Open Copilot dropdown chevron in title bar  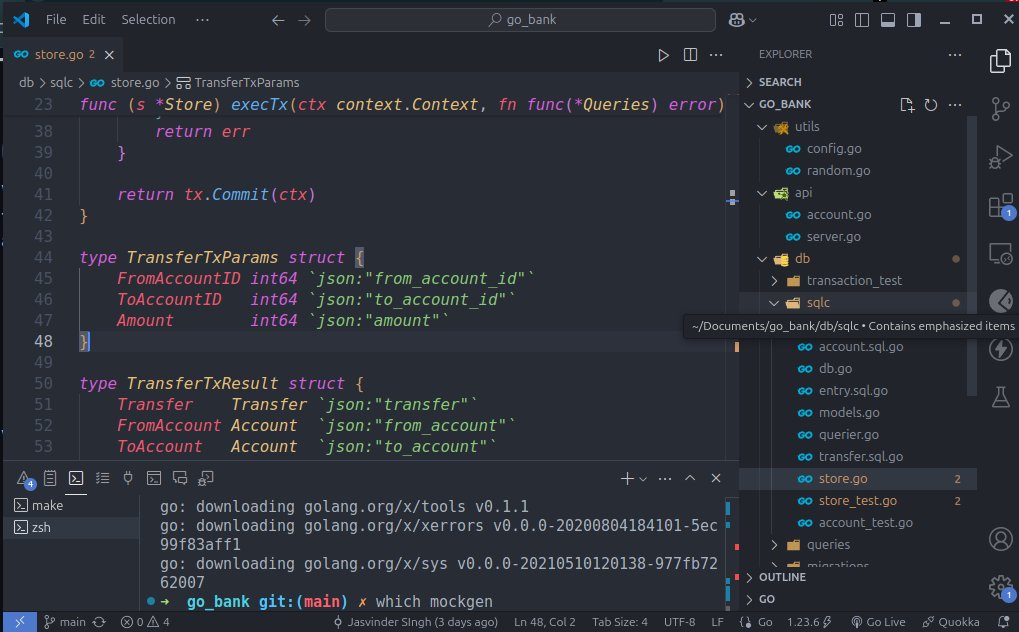click(753, 20)
